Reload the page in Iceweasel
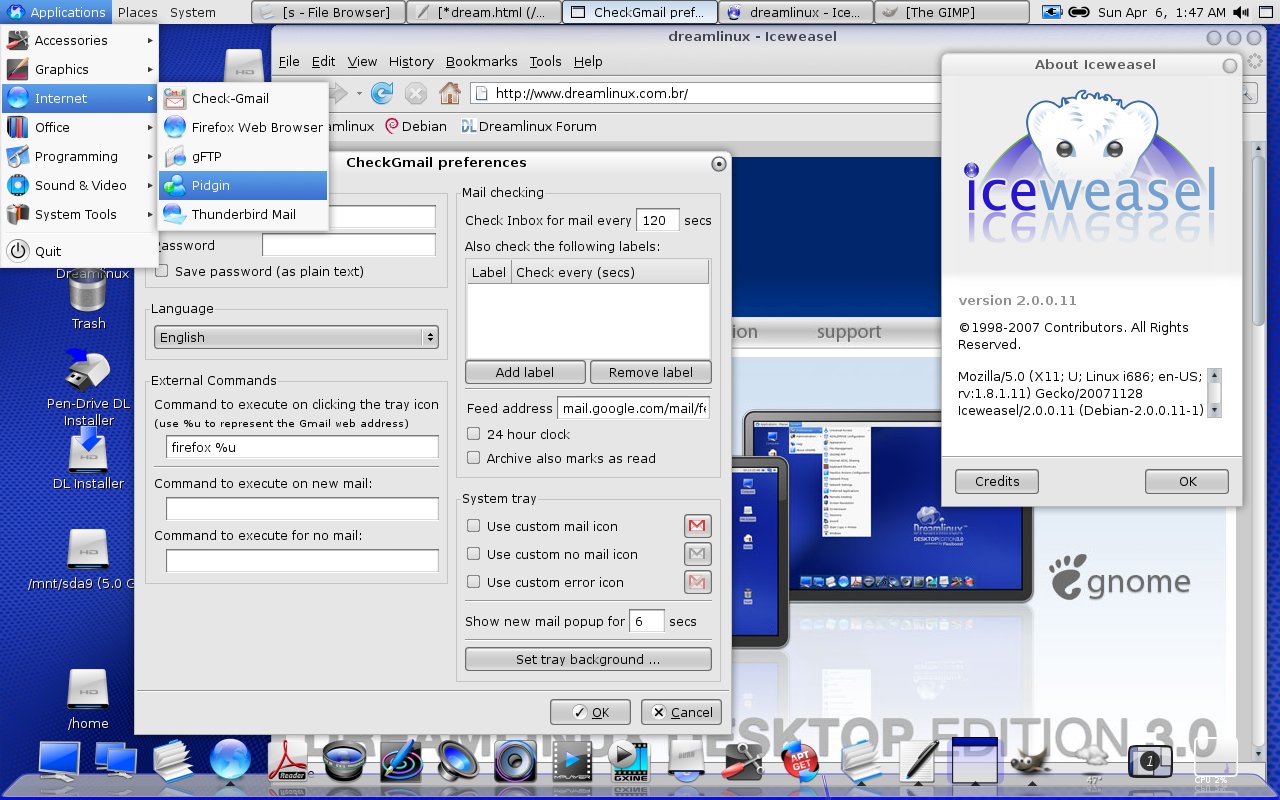Image resolution: width=1280 pixels, height=800 pixels. point(382,94)
